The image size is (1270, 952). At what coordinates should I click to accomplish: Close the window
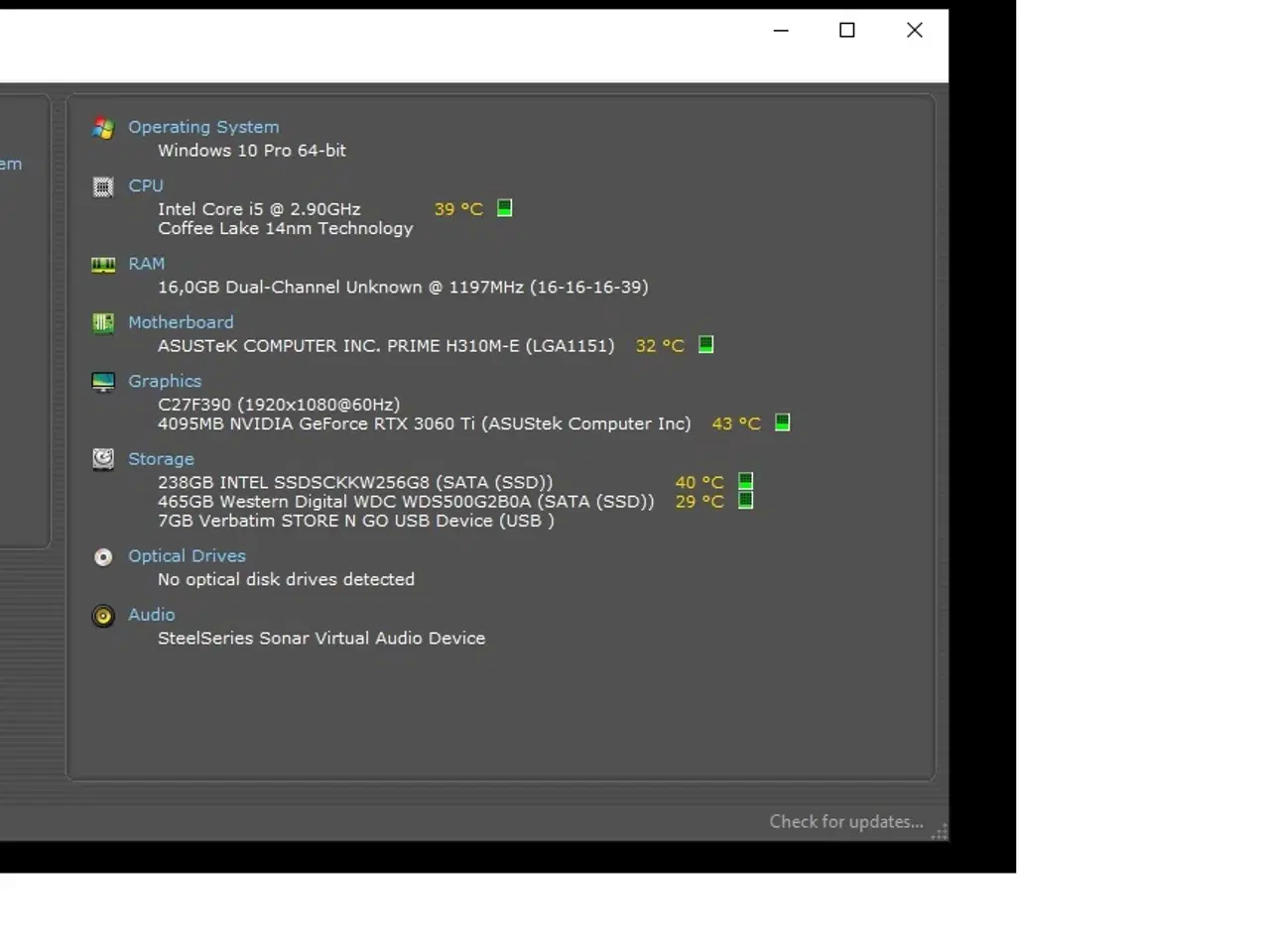[x=915, y=30]
